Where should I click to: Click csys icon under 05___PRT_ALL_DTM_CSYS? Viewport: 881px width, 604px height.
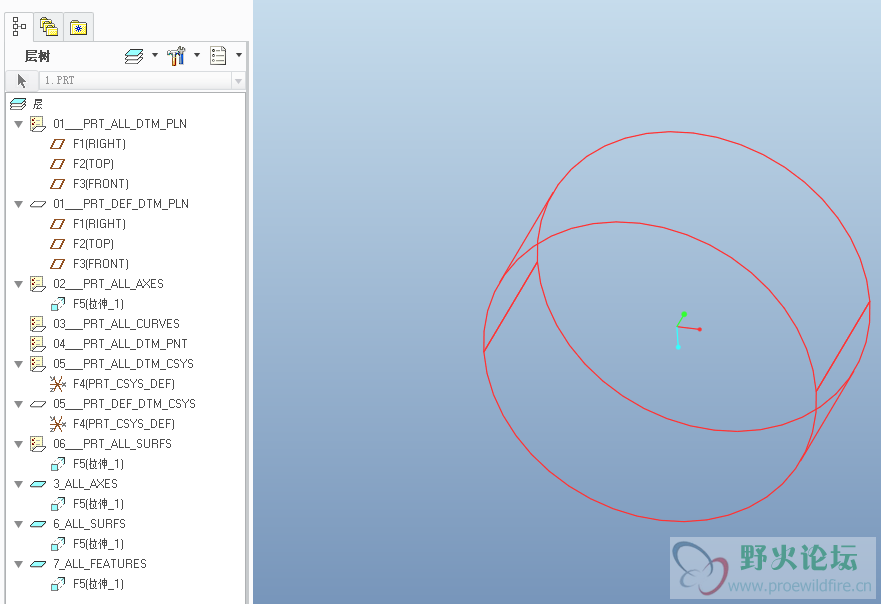(x=57, y=384)
